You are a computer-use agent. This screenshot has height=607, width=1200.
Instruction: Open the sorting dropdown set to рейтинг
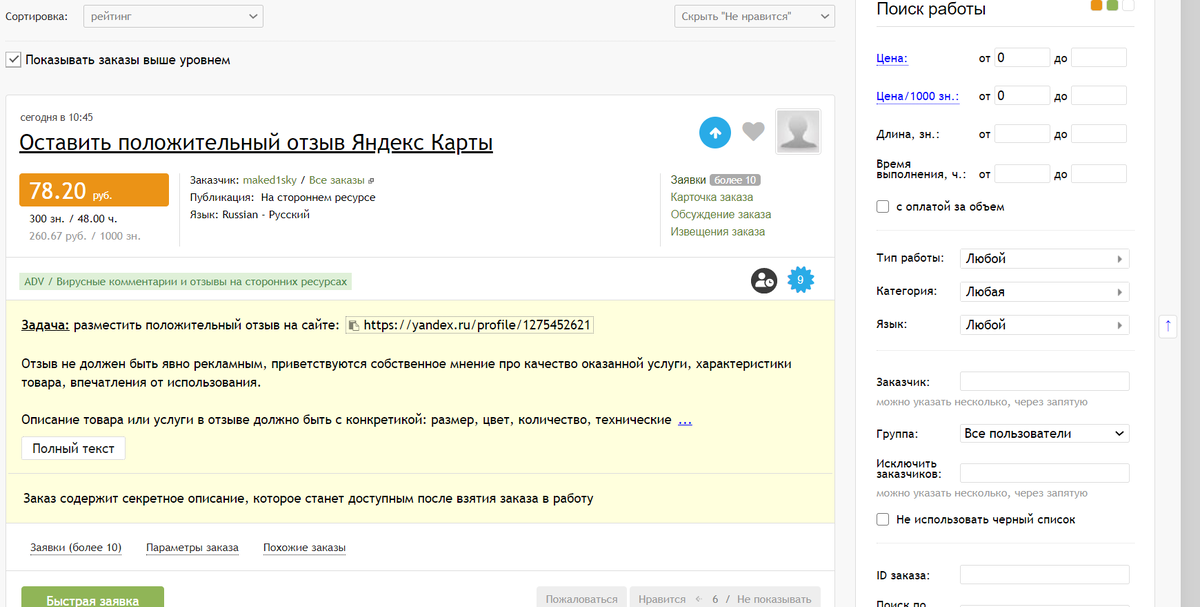(x=174, y=16)
